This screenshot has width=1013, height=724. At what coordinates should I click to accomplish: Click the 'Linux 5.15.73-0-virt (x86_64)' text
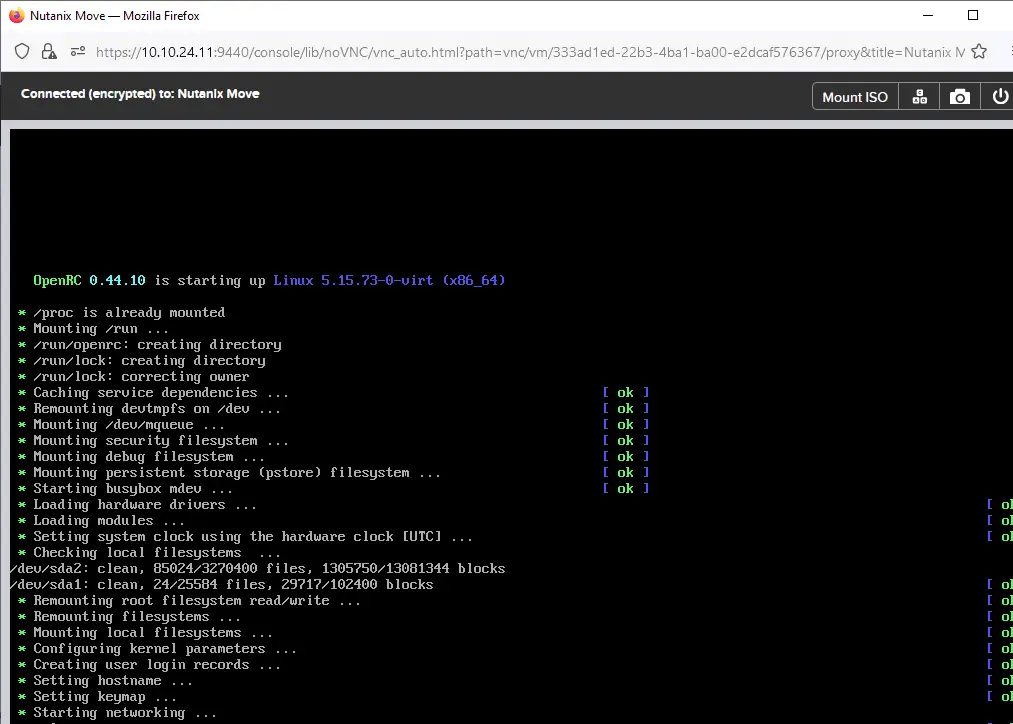pyautogui.click(x=389, y=280)
